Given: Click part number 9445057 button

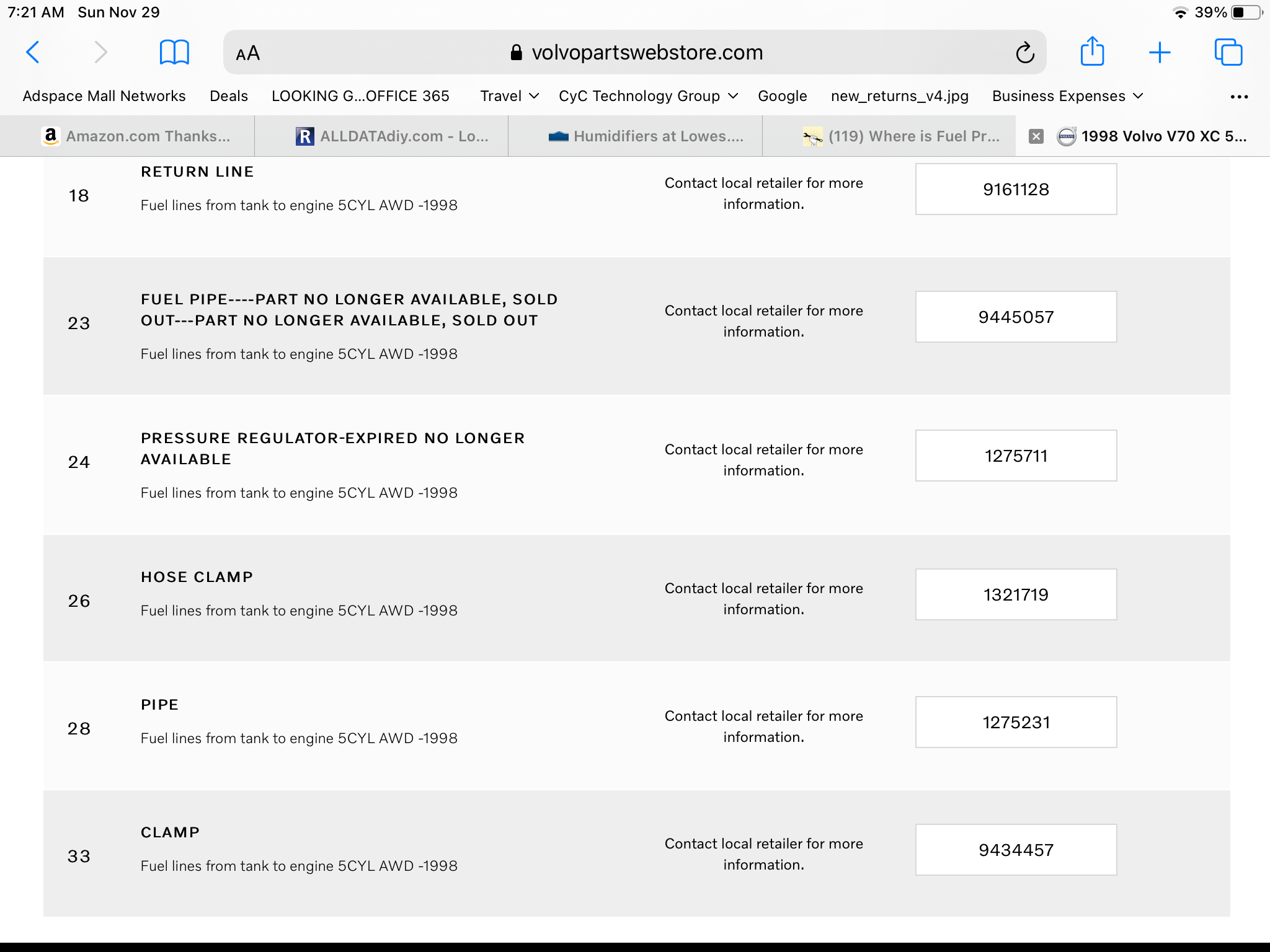Looking at the screenshot, I should pyautogui.click(x=1016, y=317).
